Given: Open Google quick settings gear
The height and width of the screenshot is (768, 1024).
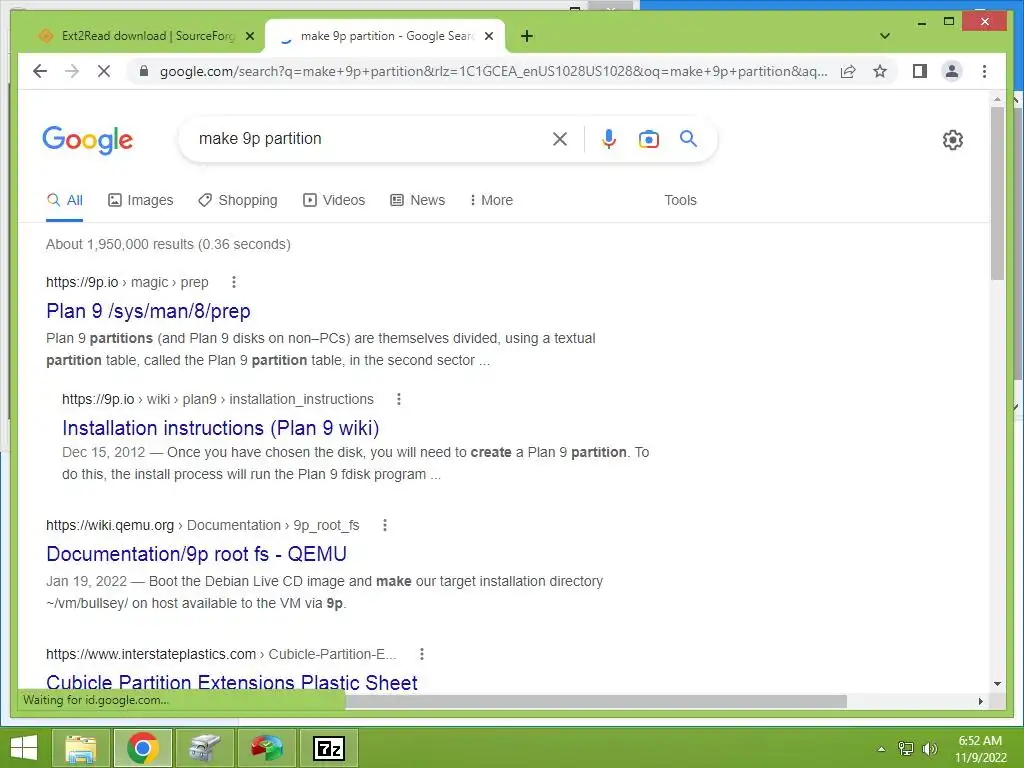Looking at the screenshot, I should coord(953,140).
